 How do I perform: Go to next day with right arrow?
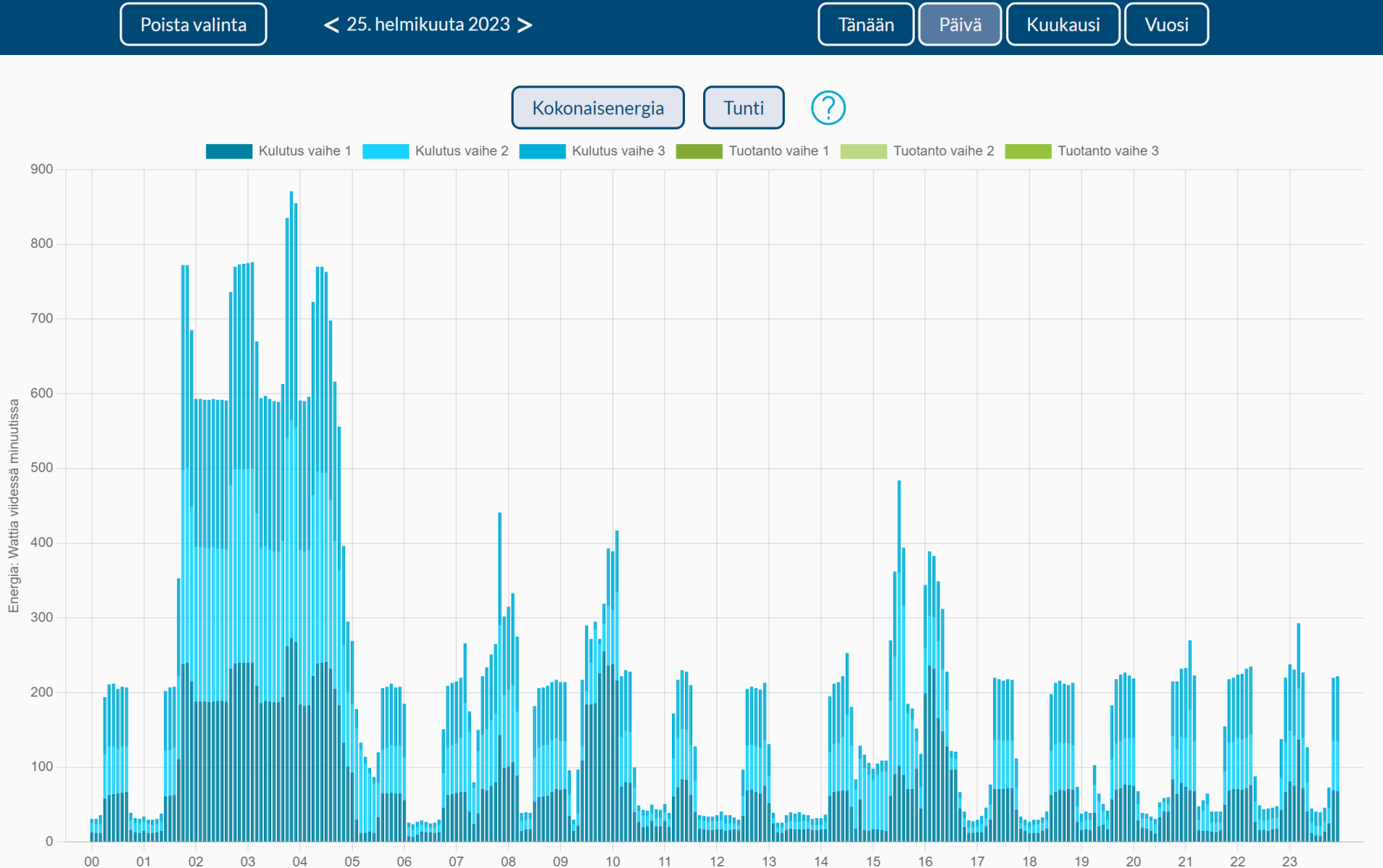(525, 25)
